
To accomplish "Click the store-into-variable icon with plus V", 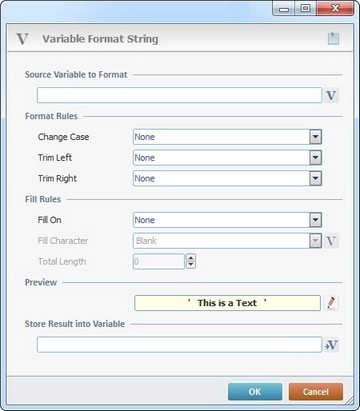I will click(331, 345).
